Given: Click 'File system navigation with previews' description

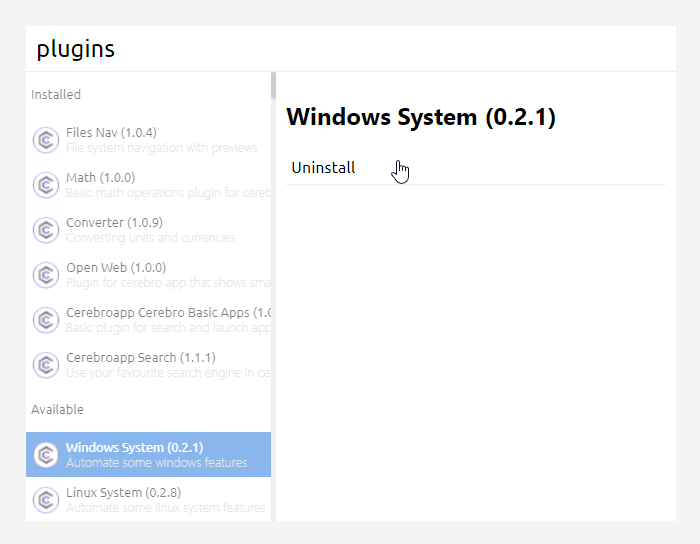Looking at the screenshot, I should (162, 148).
